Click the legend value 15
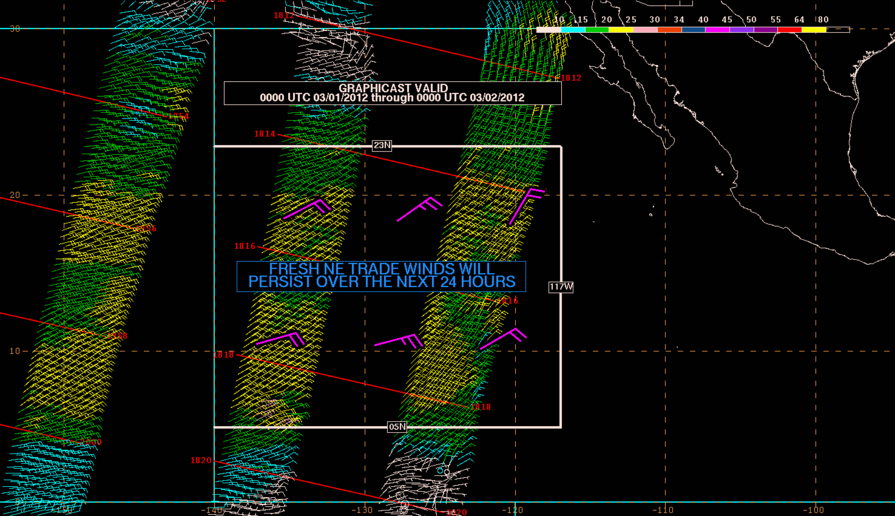 click(582, 20)
